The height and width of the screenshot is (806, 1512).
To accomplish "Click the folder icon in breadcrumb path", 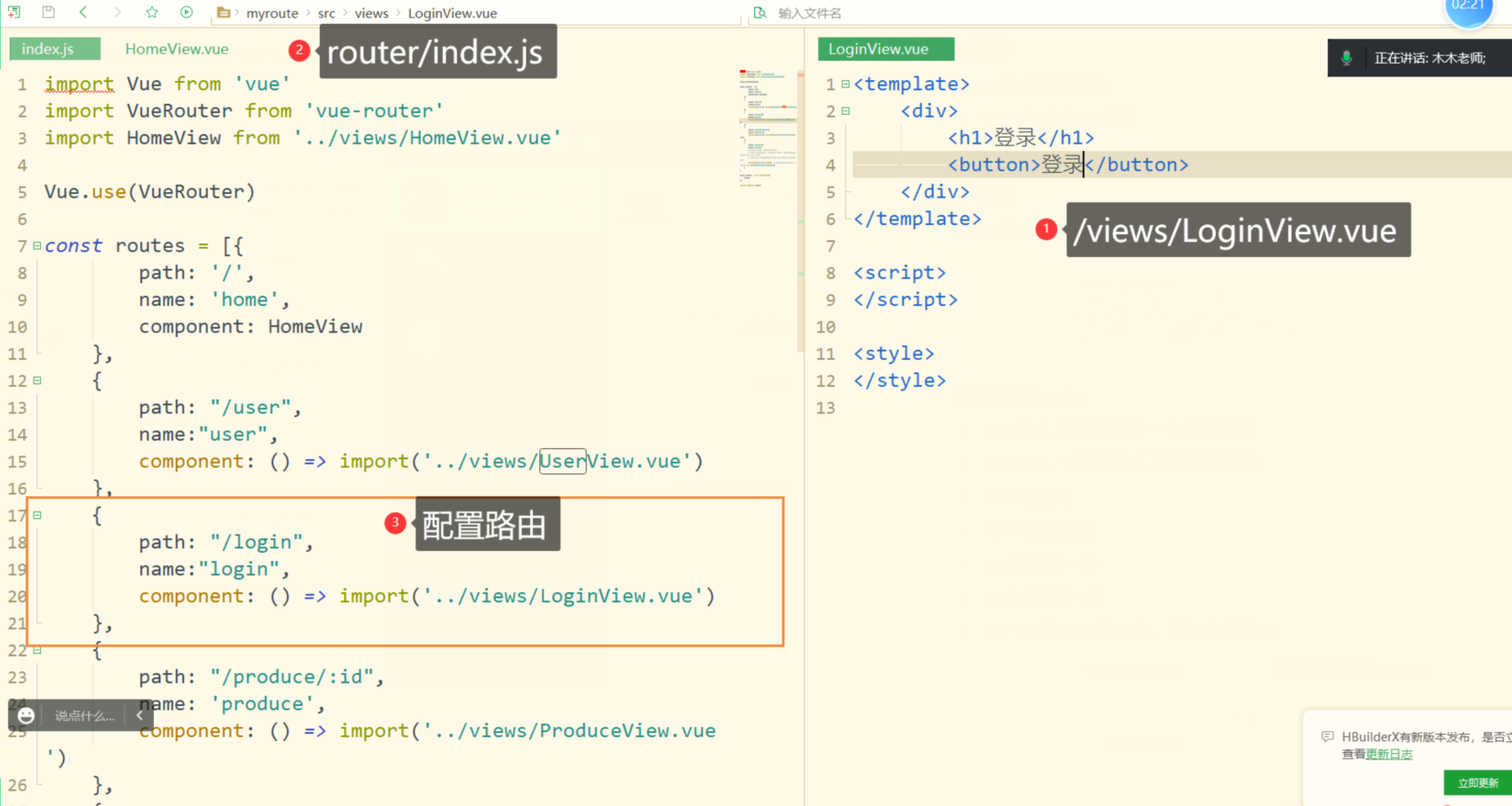I will [223, 13].
